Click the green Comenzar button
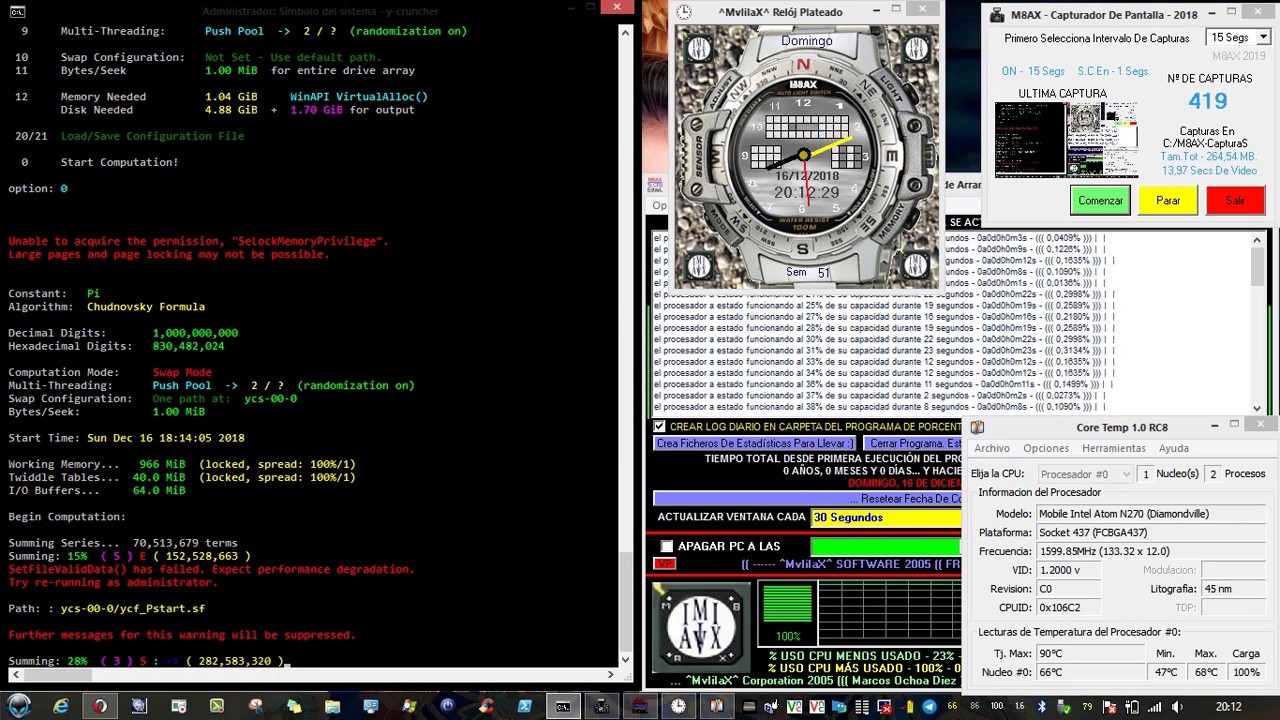 point(1100,200)
